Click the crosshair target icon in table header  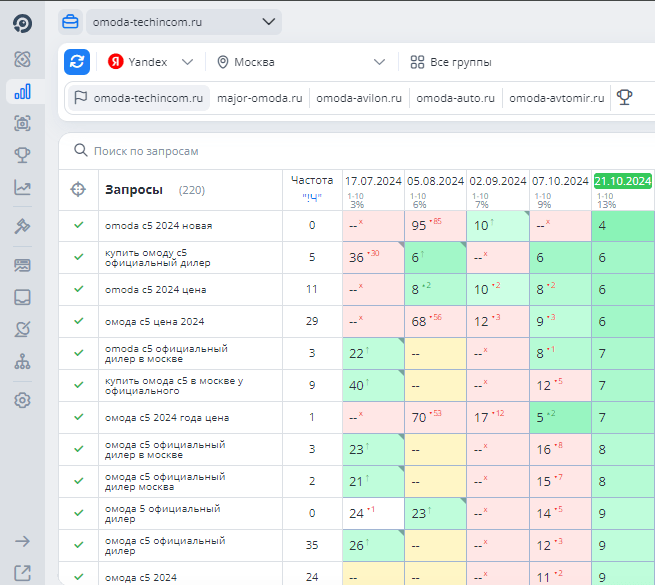click(x=78, y=190)
